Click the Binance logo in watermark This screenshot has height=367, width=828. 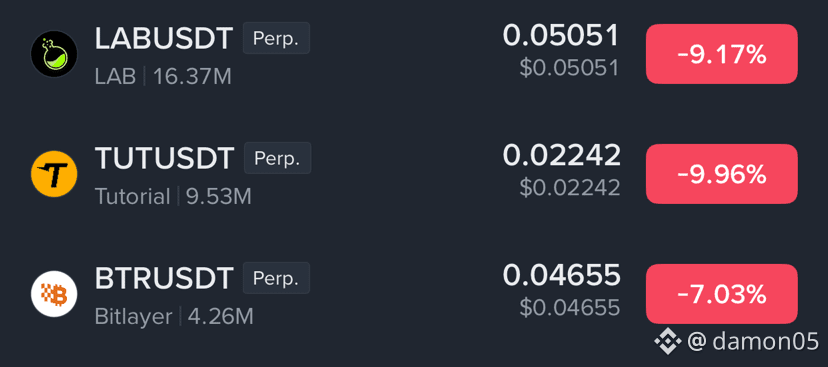click(x=667, y=342)
